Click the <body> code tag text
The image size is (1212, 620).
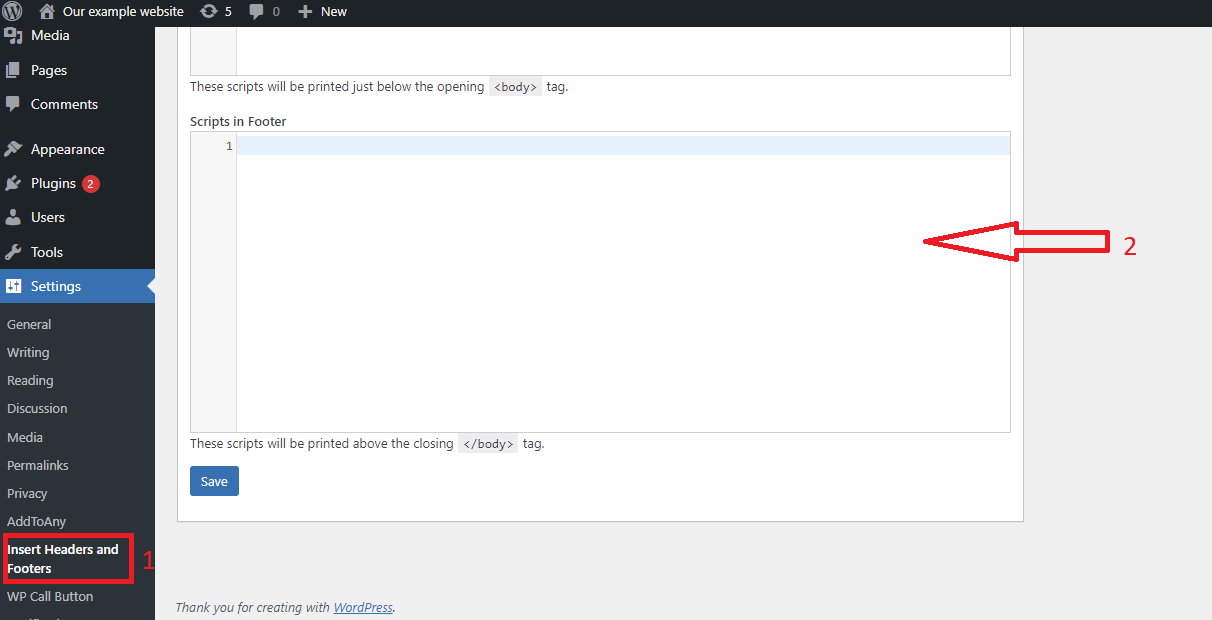tap(515, 87)
